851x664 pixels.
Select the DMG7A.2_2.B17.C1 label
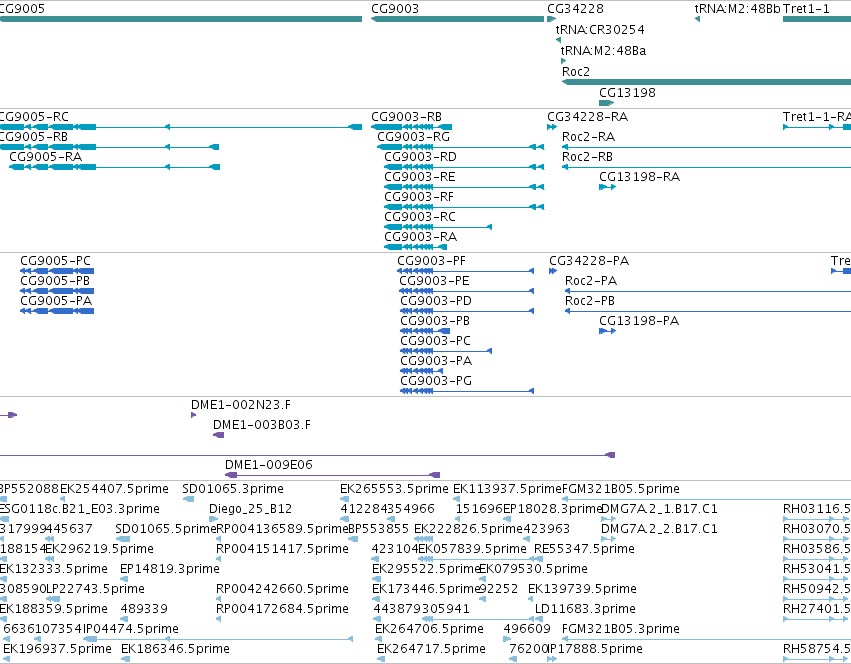pyautogui.click(x=659, y=529)
